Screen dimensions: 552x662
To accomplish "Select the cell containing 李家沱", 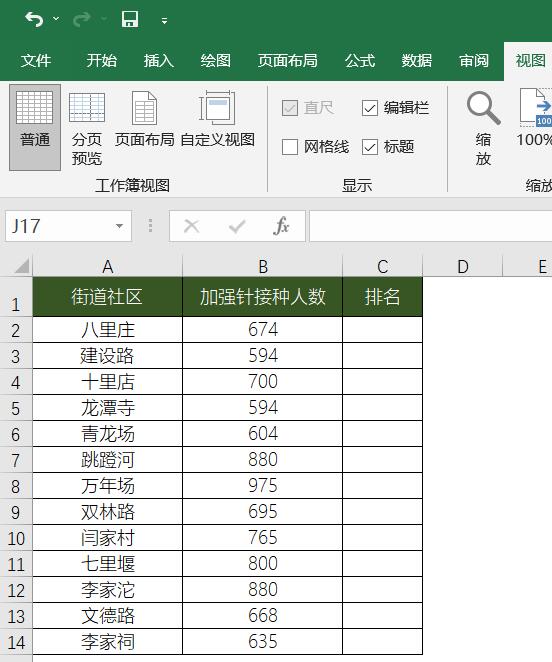I will pos(108,590).
